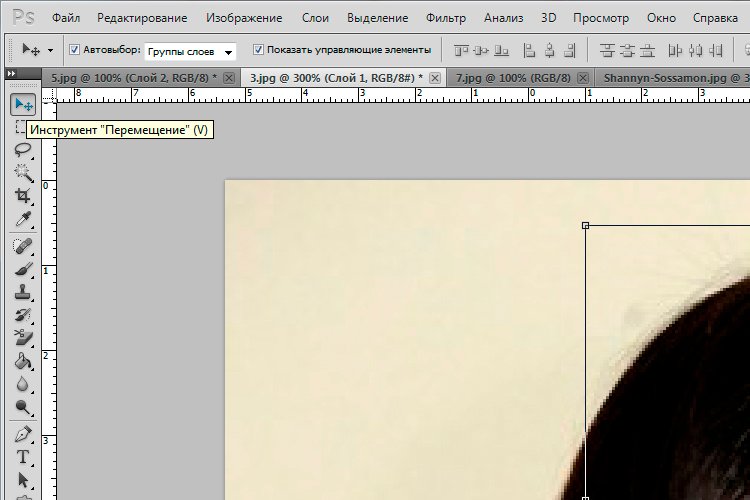The image size is (750, 500).
Task: Select the Clone Stamp tool
Action: [23, 292]
